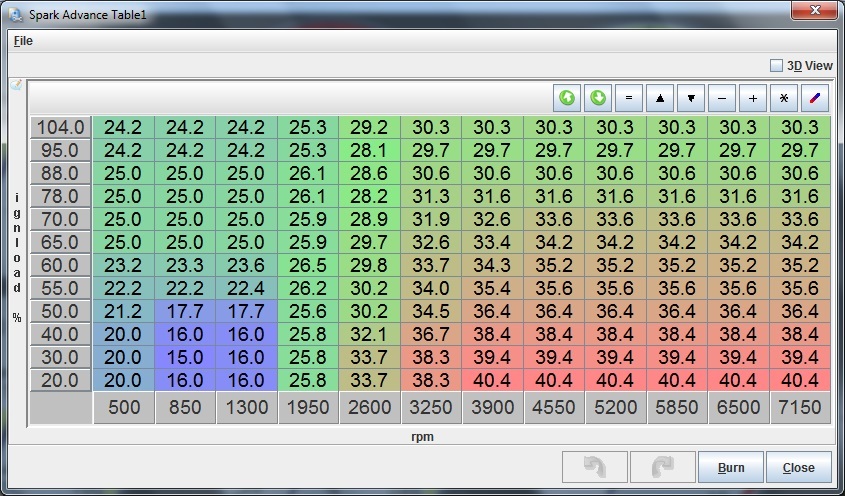Click the Close button

799,467
